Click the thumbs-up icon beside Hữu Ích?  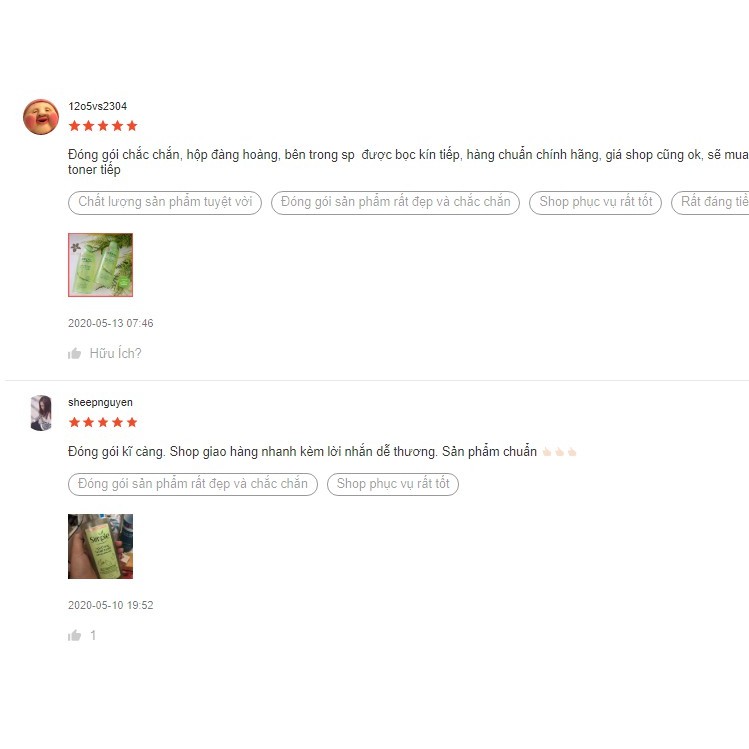pyautogui.click(x=74, y=353)
